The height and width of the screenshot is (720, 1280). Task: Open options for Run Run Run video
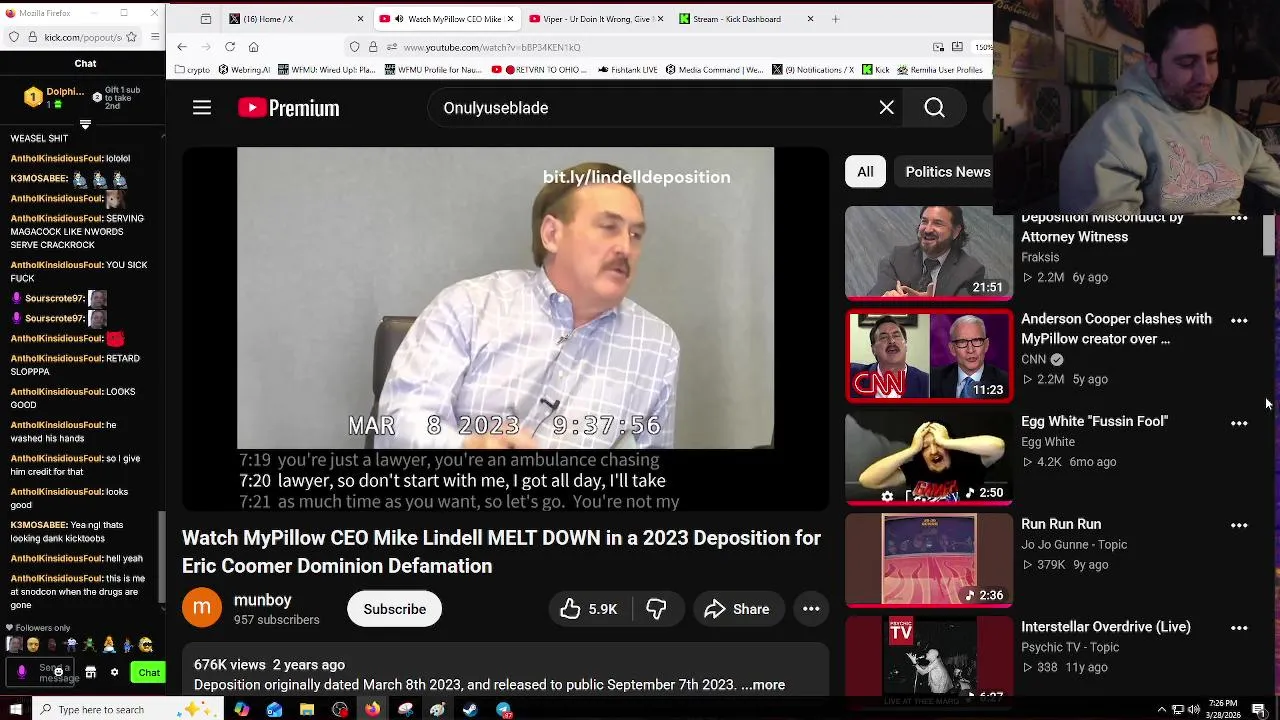pyautogui.click(x=1239, y=525)
